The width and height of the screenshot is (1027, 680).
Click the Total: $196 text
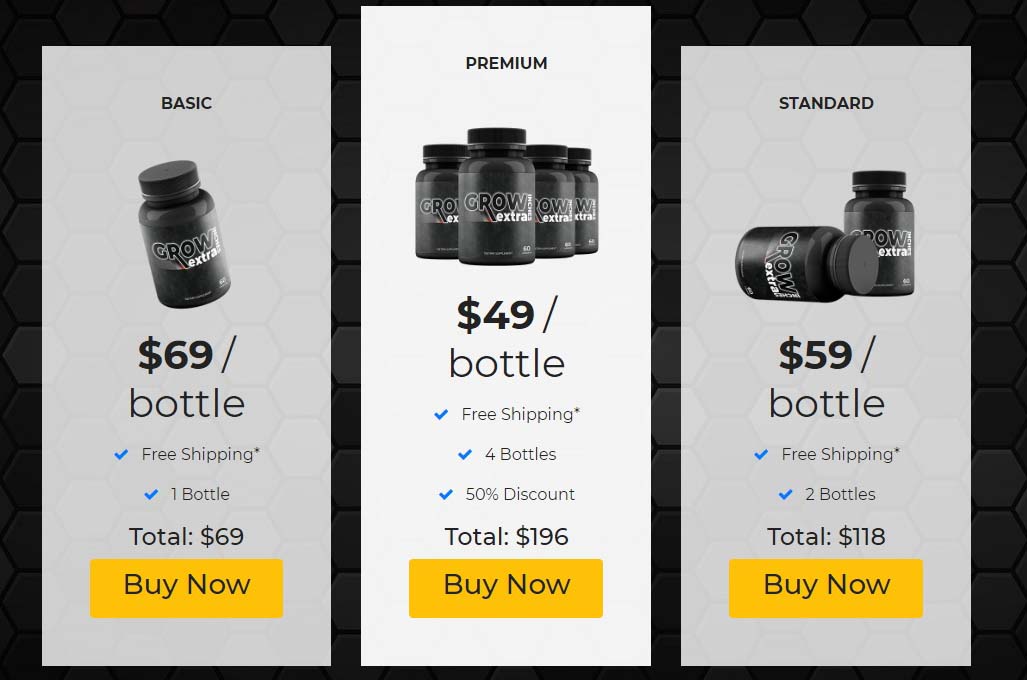click(x=506, y=537)
